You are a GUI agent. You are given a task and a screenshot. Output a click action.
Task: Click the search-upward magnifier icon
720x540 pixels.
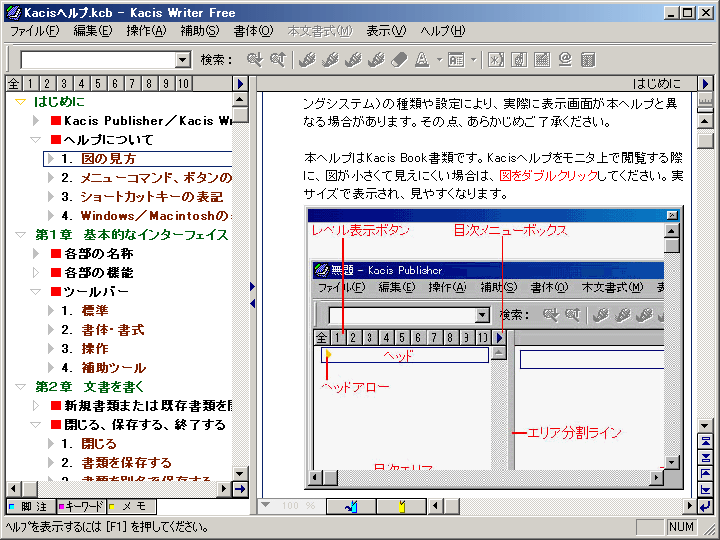pos(277,60)
